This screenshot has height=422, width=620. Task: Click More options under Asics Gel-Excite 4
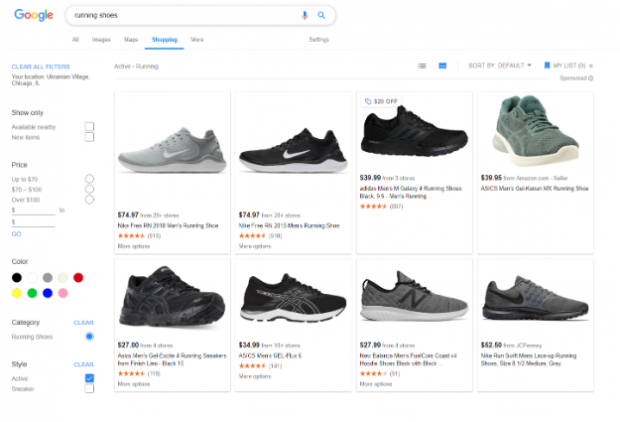click(134, 384)
